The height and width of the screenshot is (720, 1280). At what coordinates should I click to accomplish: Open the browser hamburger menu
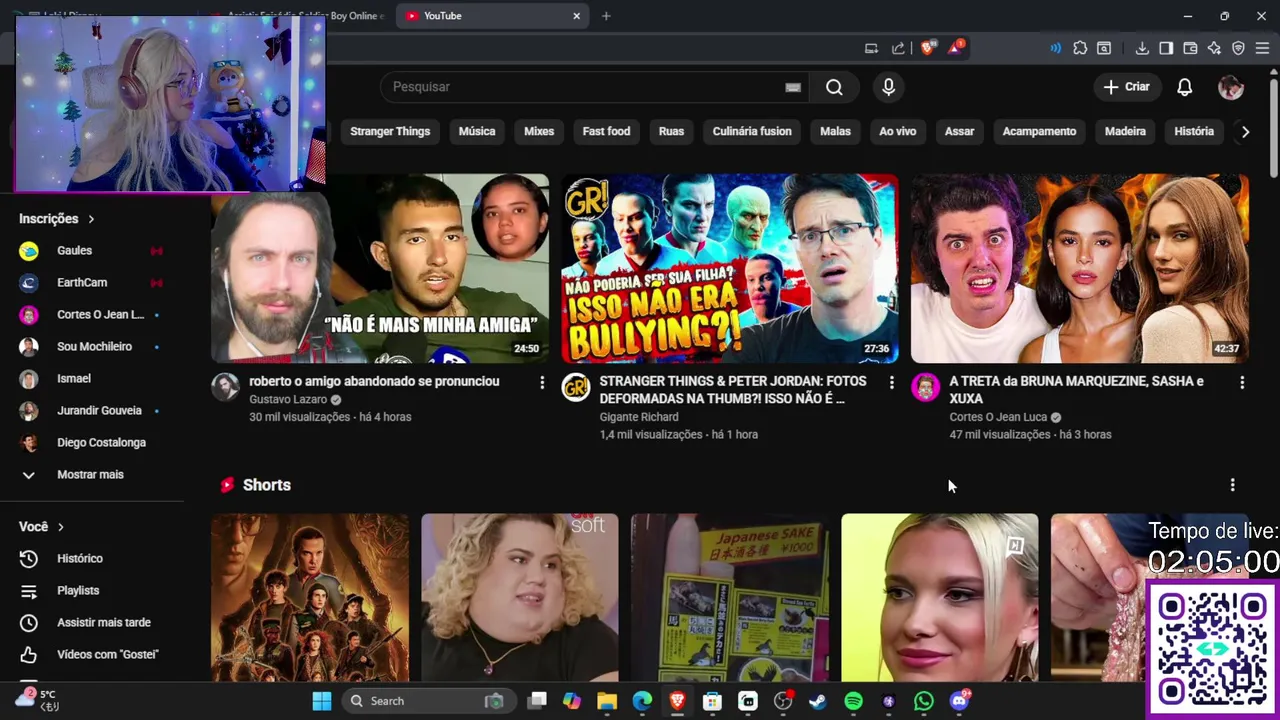point(1262,48)
